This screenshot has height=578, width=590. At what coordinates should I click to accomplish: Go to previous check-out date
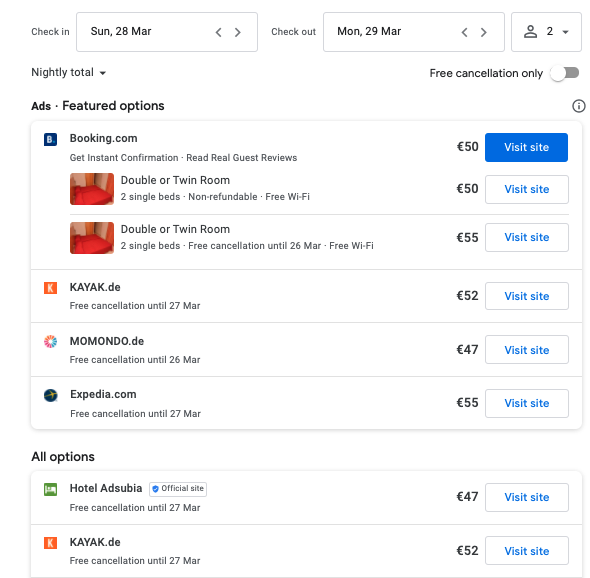(x=465, y=32)
